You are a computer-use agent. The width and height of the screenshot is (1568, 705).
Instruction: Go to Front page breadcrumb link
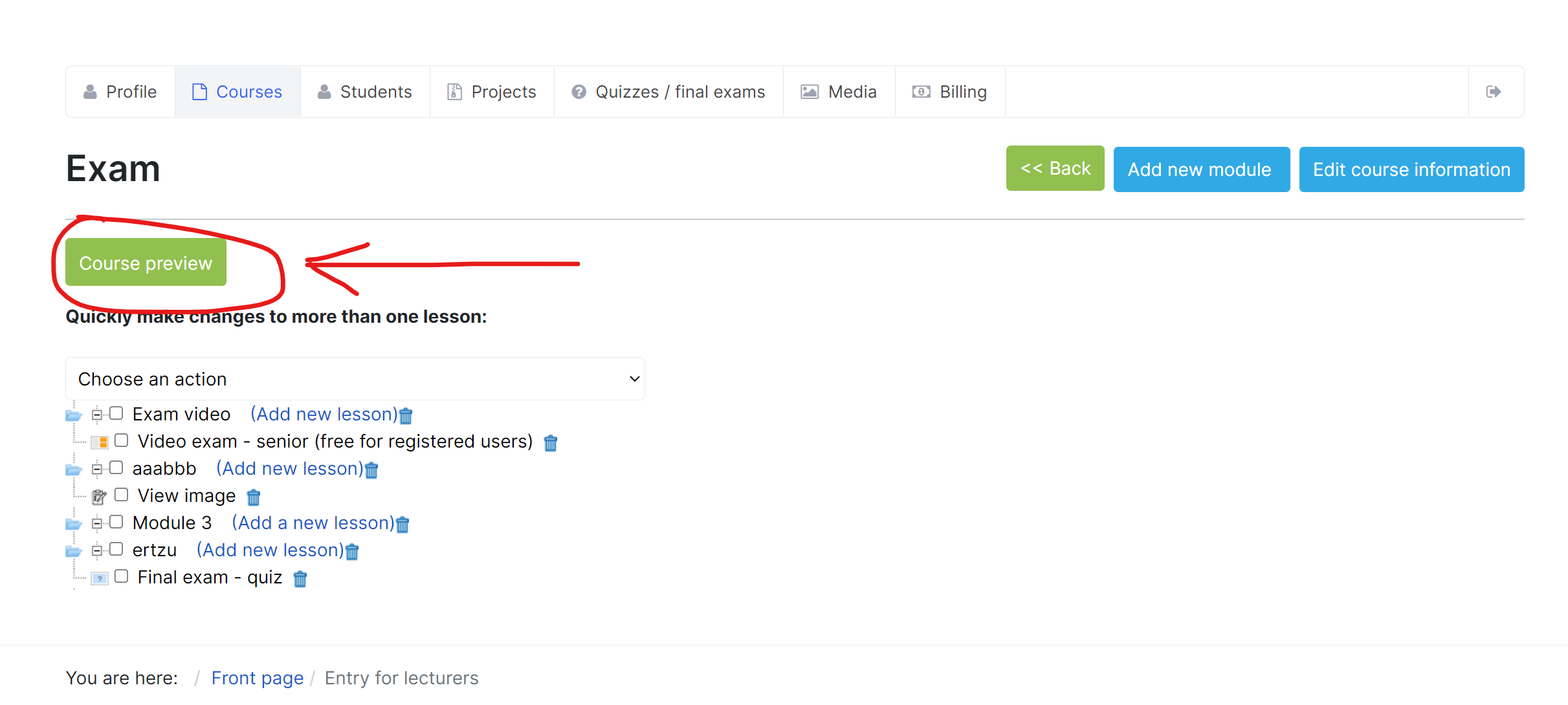[258, 678]
